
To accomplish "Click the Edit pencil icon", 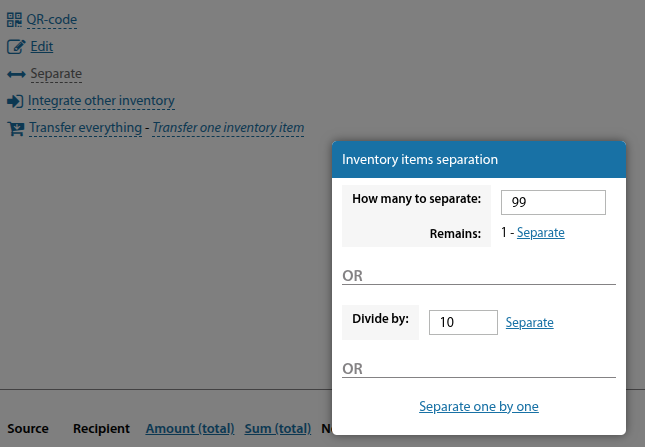I will (x=14, y=46).
